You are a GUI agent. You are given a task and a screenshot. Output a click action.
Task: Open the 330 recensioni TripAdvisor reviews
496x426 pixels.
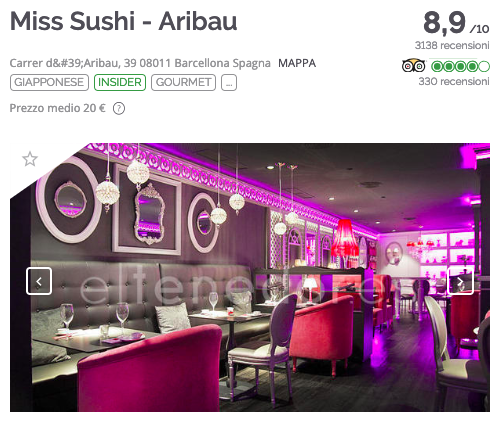click(x=454, y=81)
